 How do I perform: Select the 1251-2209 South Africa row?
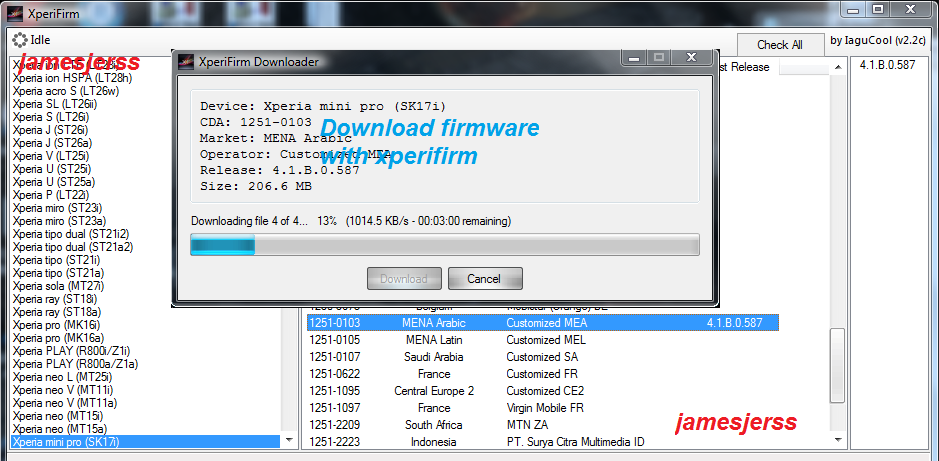(543, 425)
